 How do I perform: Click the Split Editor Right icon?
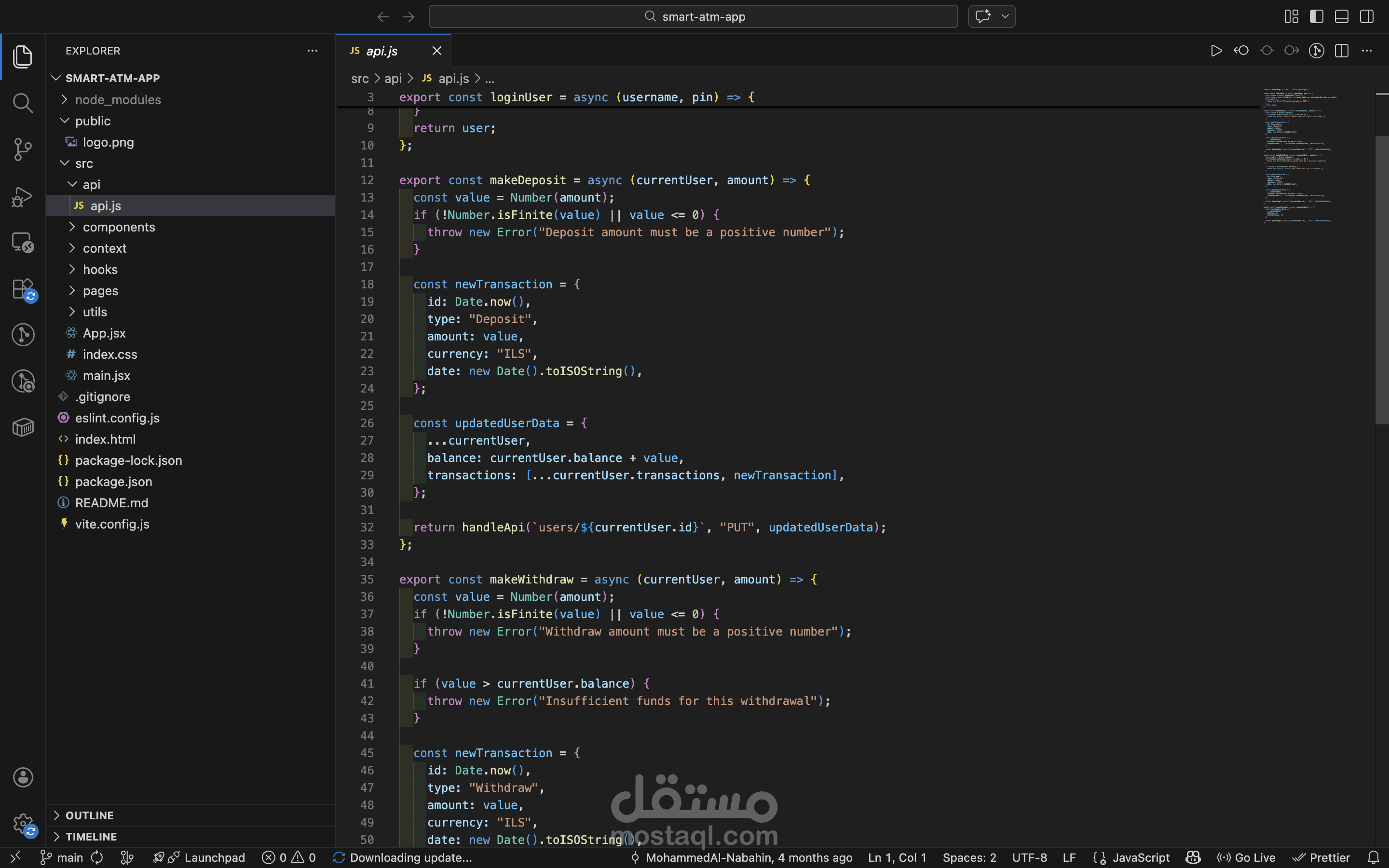1341,51
